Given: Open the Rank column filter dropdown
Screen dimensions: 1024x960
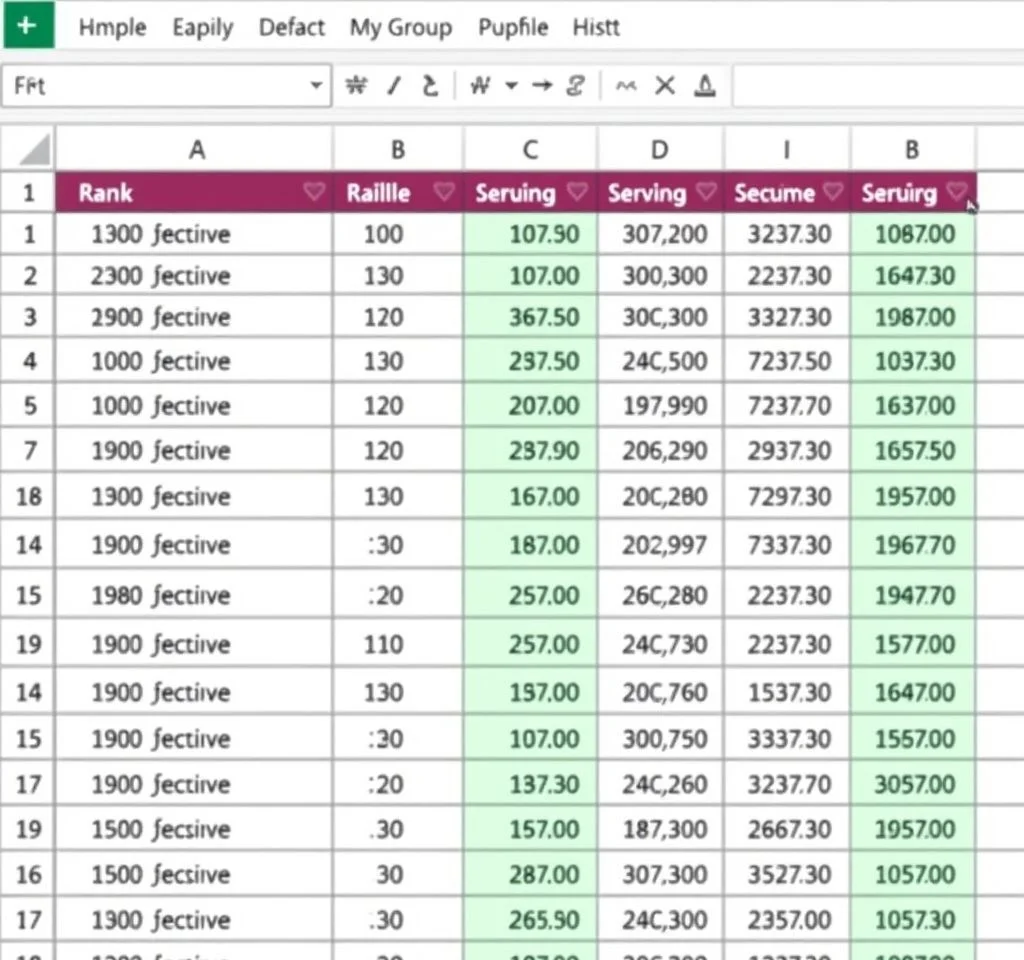Looking at the screenshot, I should [x=314, y=192].
